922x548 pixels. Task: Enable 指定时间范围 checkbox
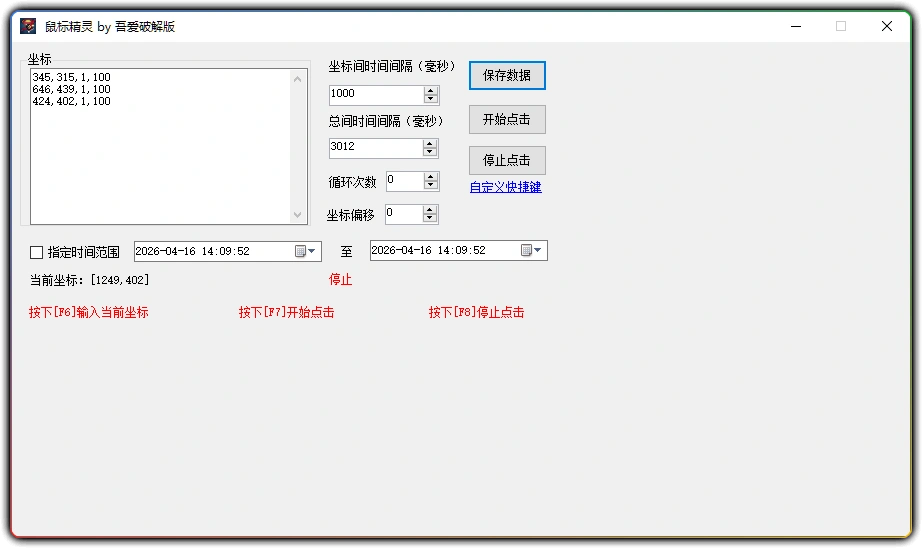[x=36, y=252]
